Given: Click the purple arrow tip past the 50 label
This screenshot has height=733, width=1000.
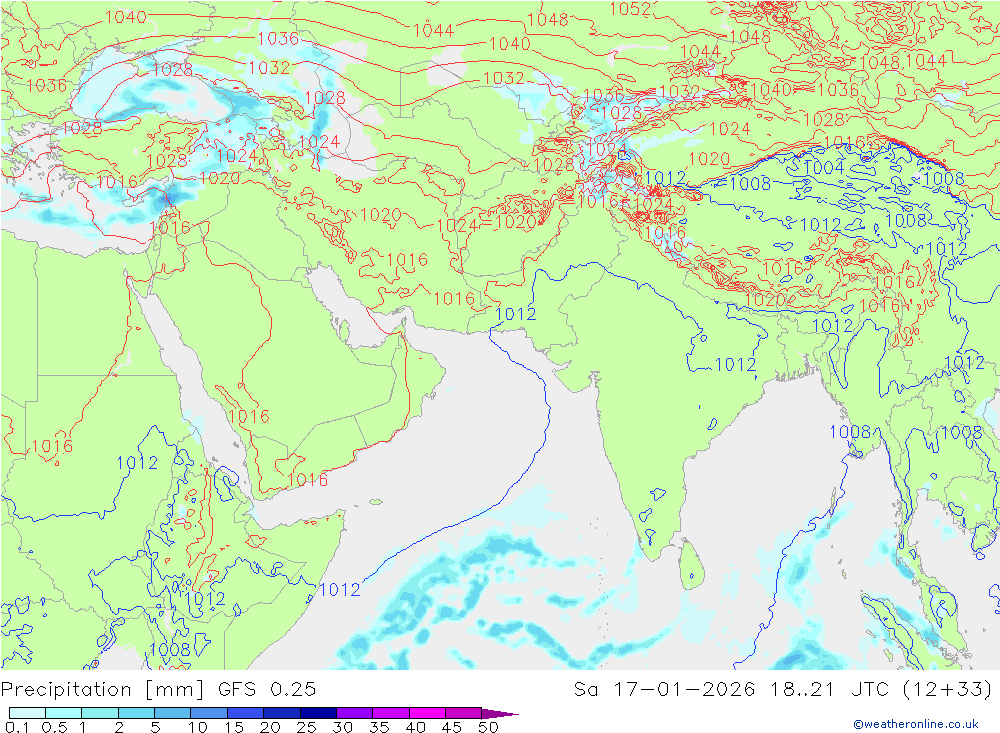Looking at the screenshot, I should click(501, 714).
